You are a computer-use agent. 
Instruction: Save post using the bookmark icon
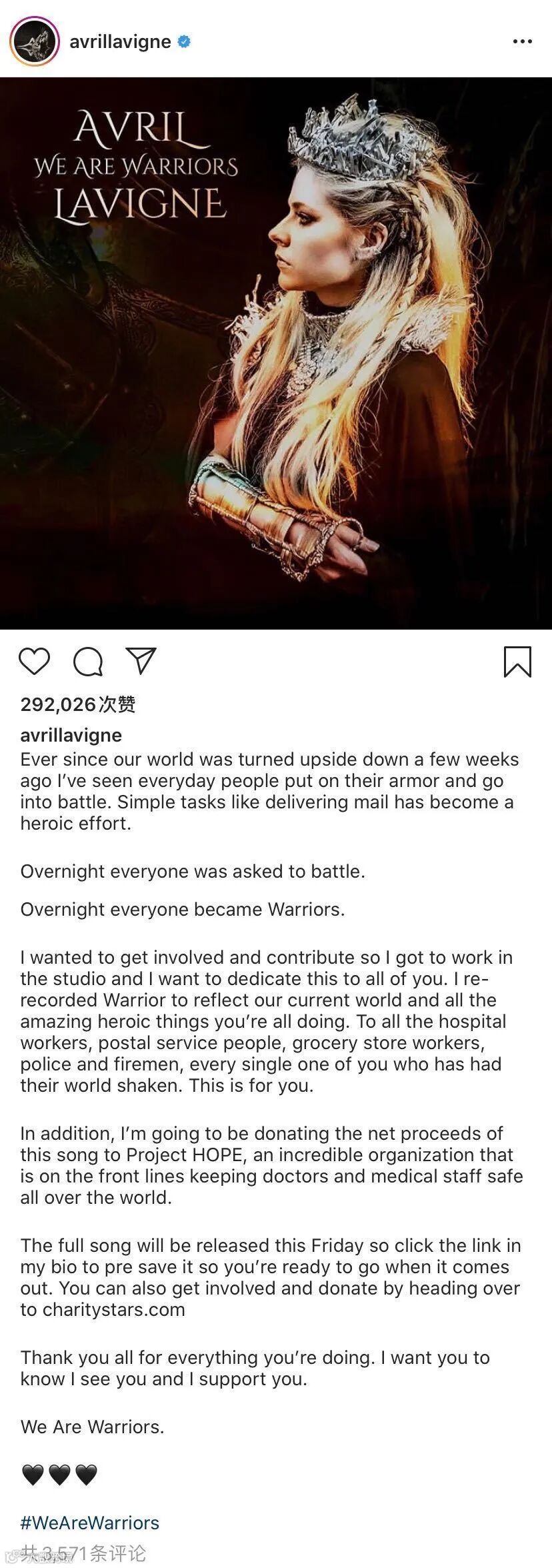tap(517, 662)
